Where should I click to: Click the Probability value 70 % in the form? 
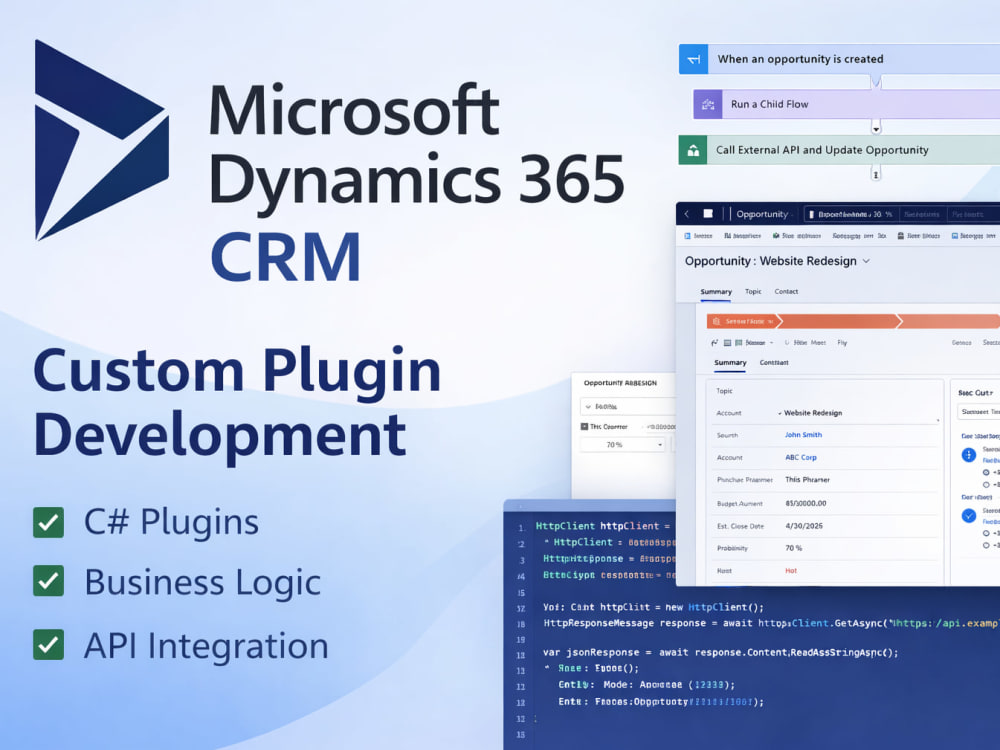(x=793, y=548)
